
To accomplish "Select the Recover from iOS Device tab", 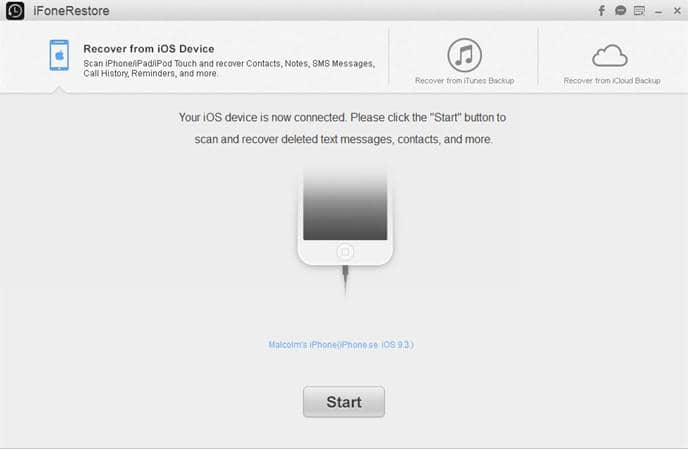I will coord(194,57).
